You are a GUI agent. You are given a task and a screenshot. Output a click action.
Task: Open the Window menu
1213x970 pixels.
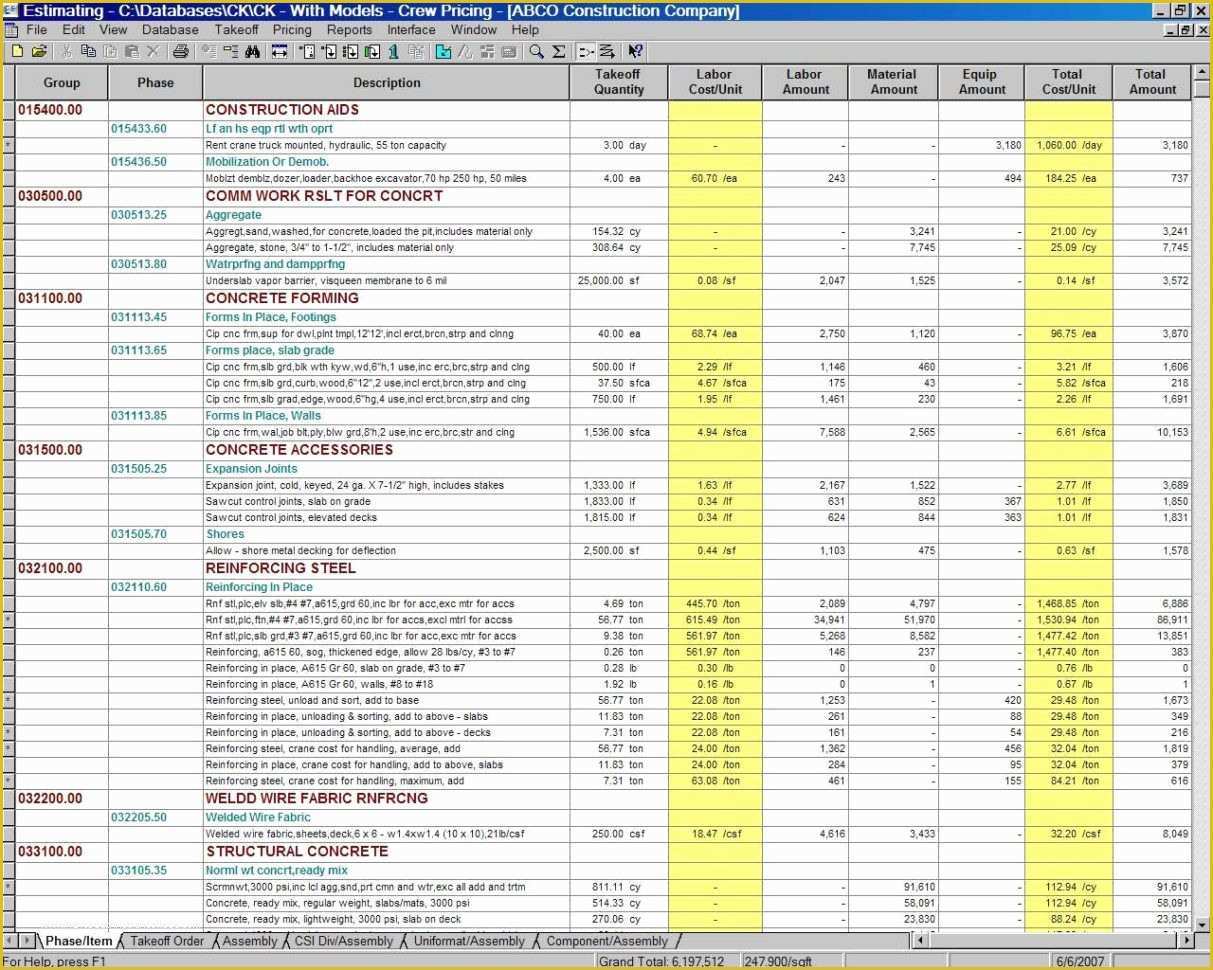click(x=474, y=30)
